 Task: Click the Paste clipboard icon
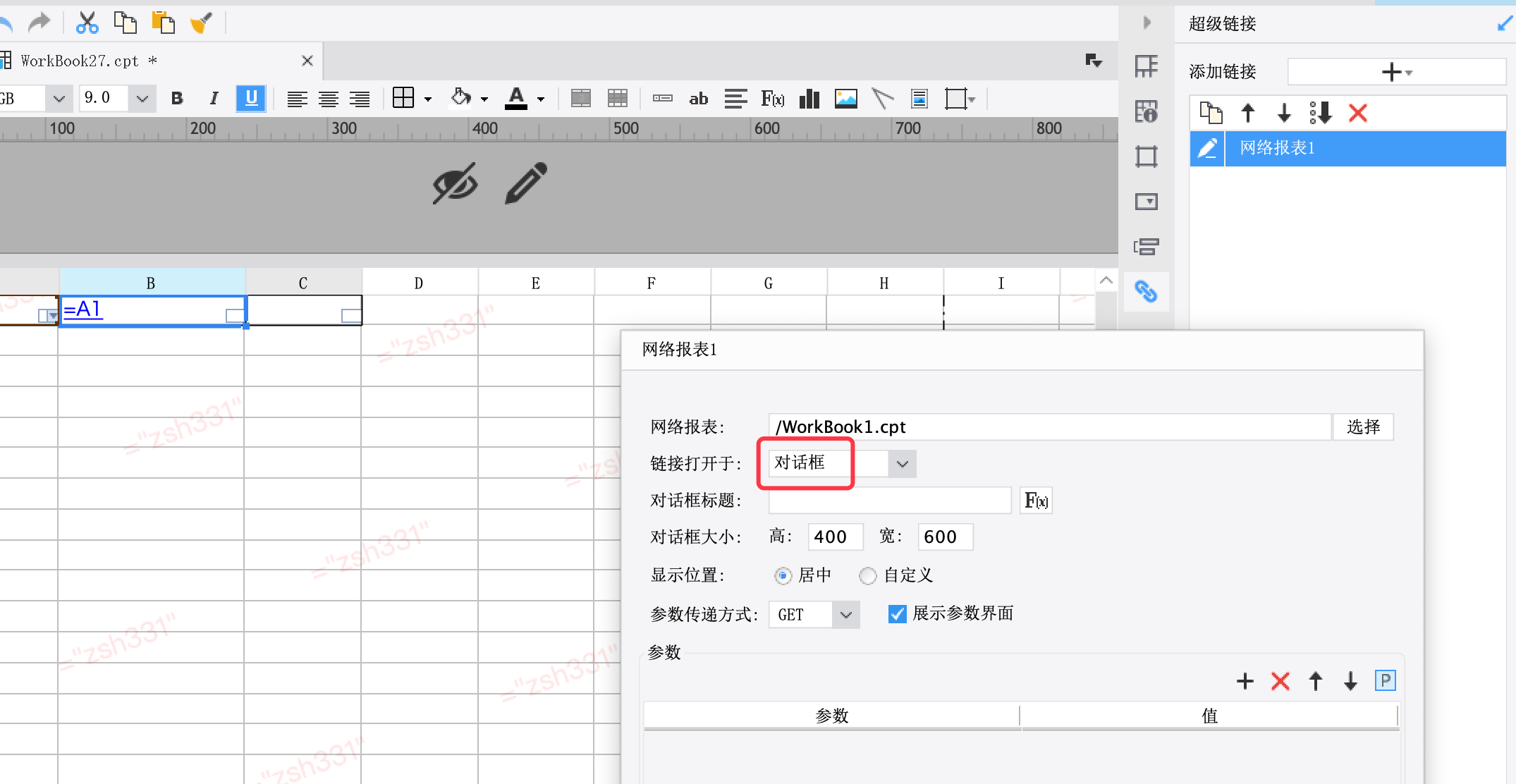tap(164, 23)
